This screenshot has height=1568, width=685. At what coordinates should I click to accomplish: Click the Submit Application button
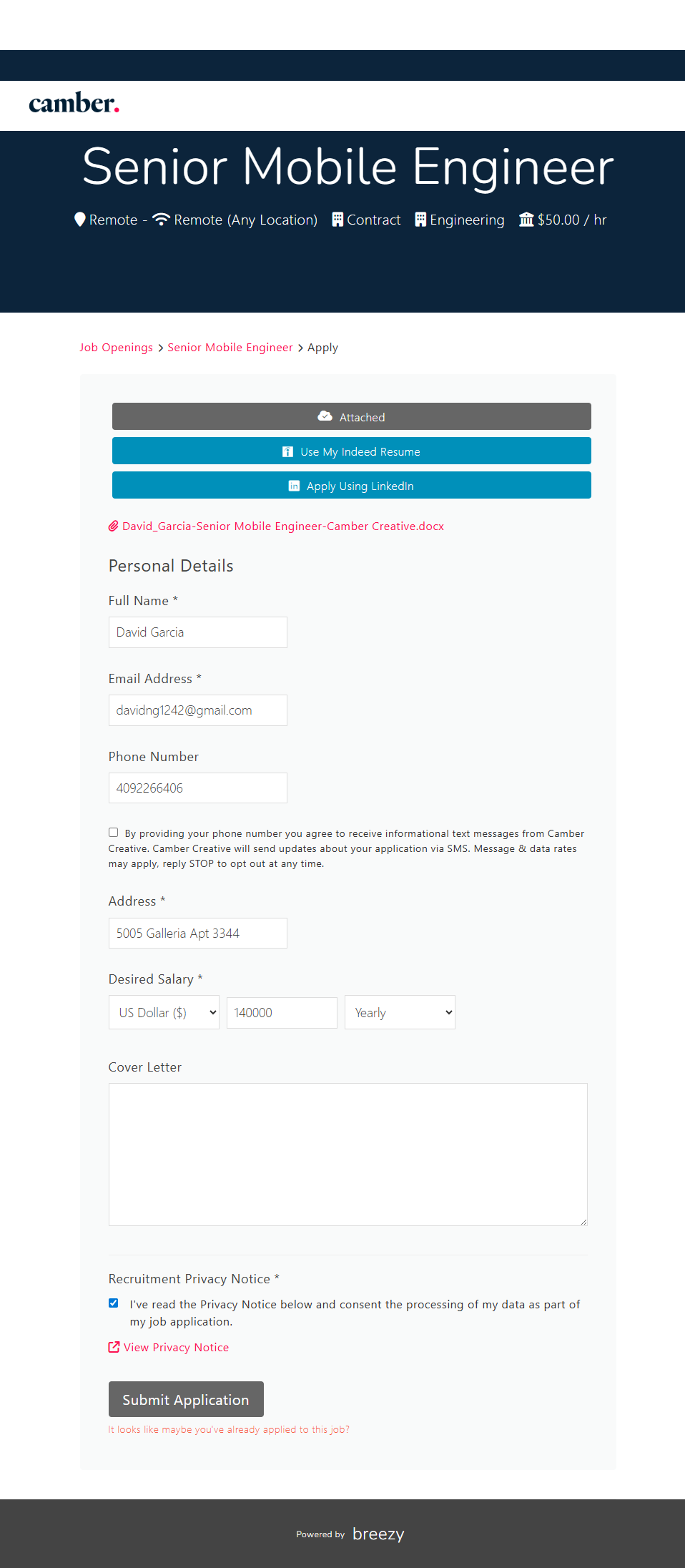coord(186,1399)
